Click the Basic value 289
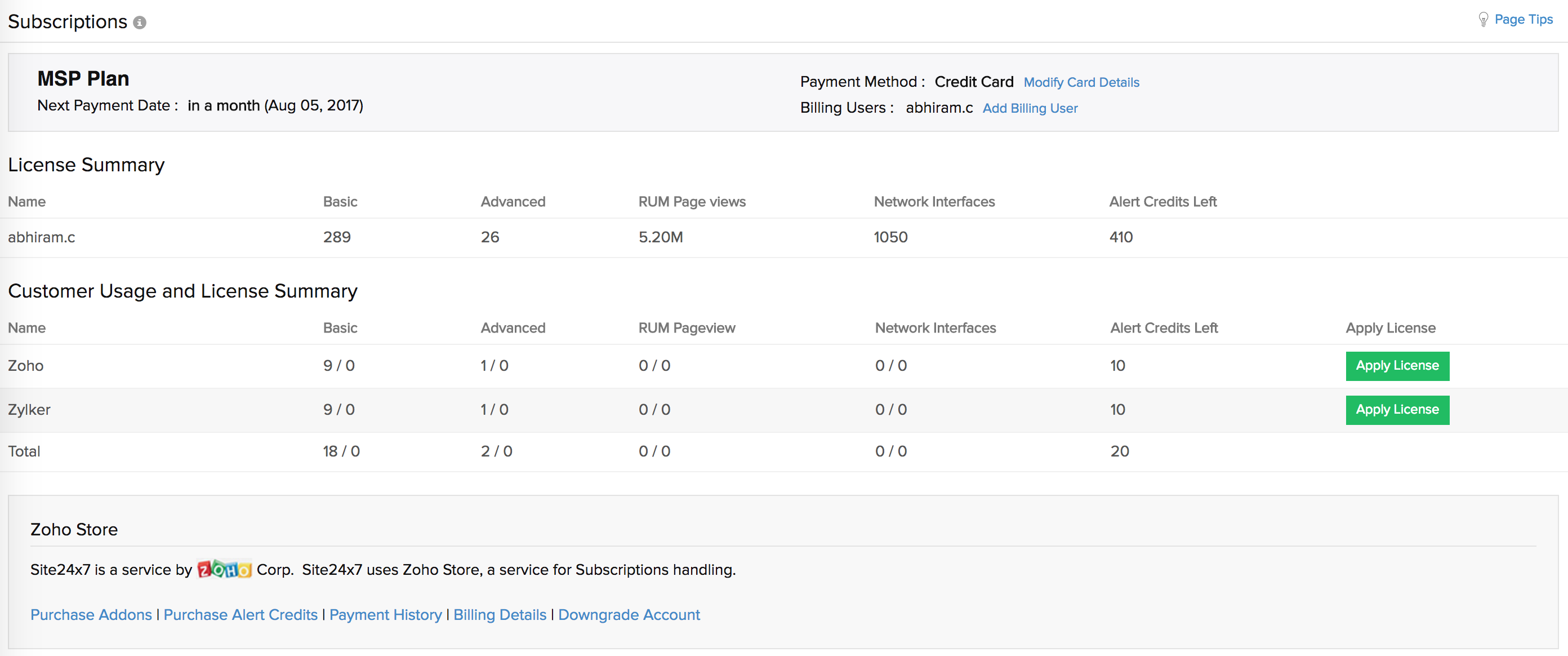1568x656 pixels. point(337,237)
